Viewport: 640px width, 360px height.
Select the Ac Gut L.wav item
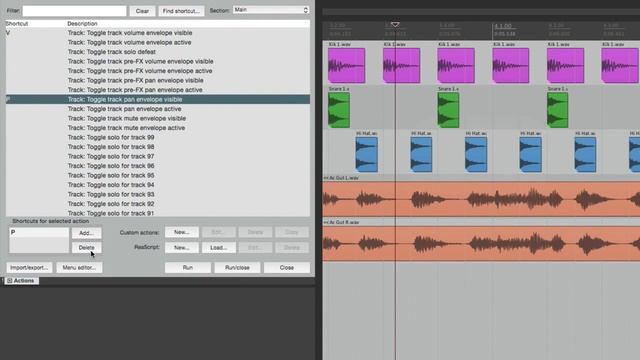point(481,199)
